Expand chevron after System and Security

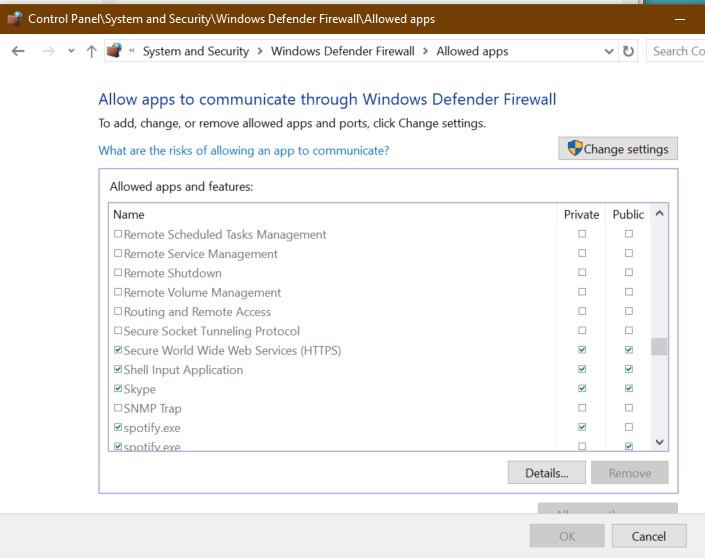[x=260, y=51]
